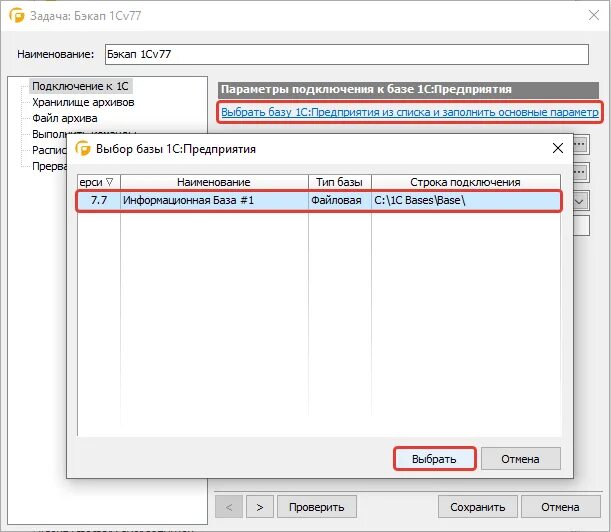Open Хранилище архивов section in the tree
The image size is (611, 532).
pyautogui.click(x=83, y=102)
